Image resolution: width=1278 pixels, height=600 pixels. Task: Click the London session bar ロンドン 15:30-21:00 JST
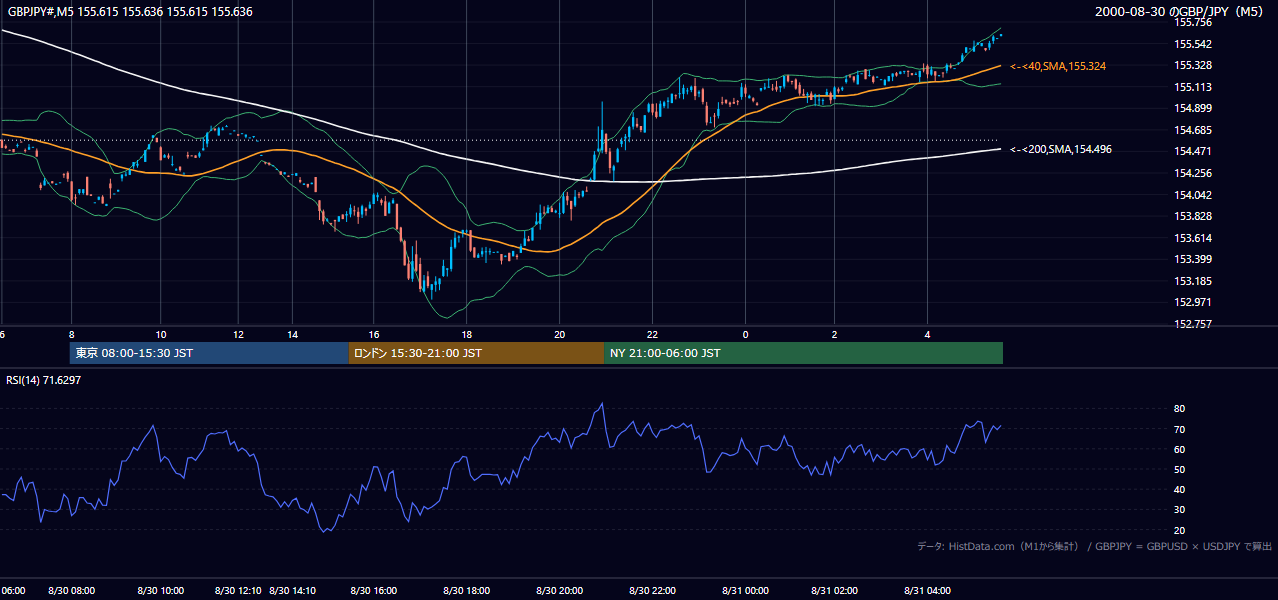click(476, 353)
